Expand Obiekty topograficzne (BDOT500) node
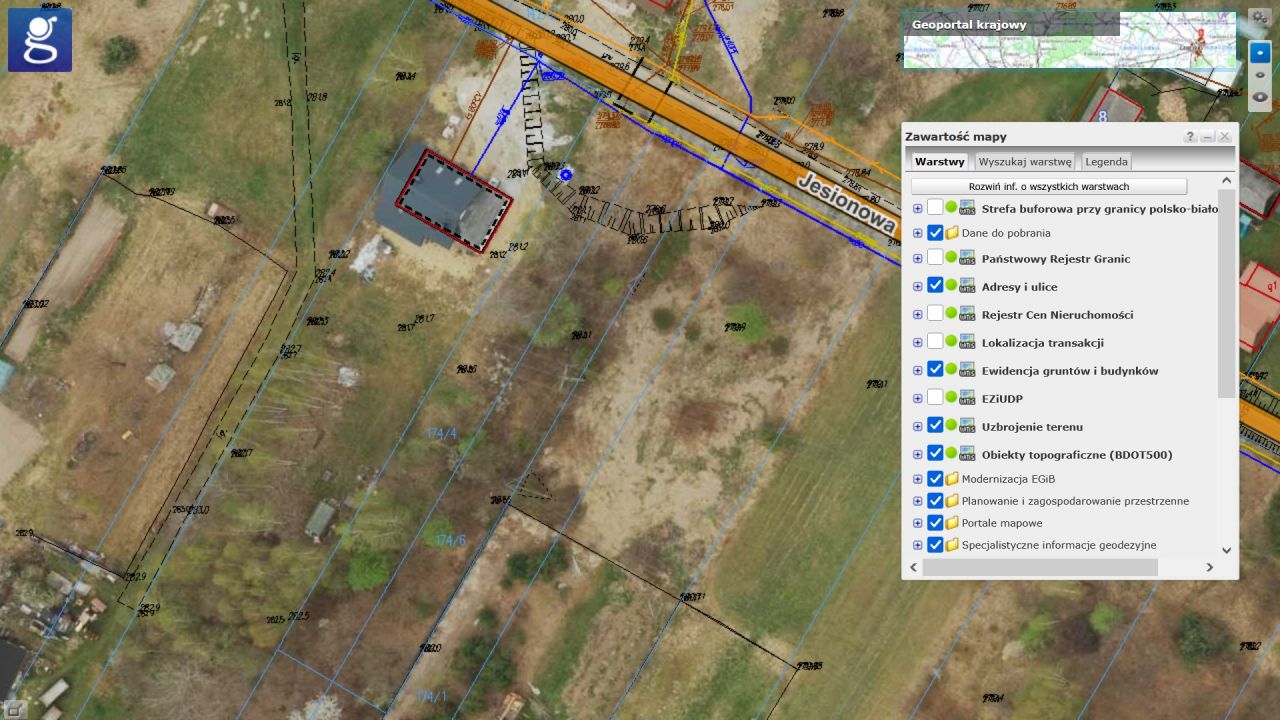This screenshot has height=720, width=1280. click(917, 455)
